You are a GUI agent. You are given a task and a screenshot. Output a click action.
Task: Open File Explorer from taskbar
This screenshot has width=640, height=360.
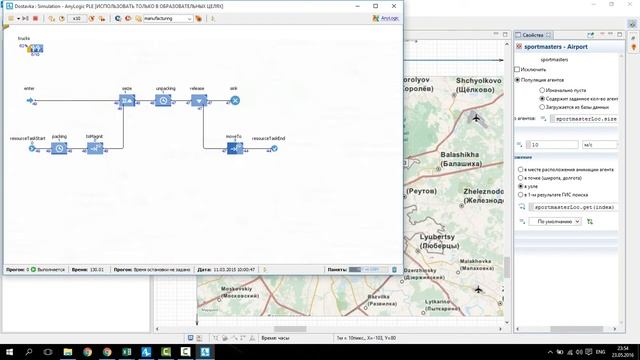point(68,352)
